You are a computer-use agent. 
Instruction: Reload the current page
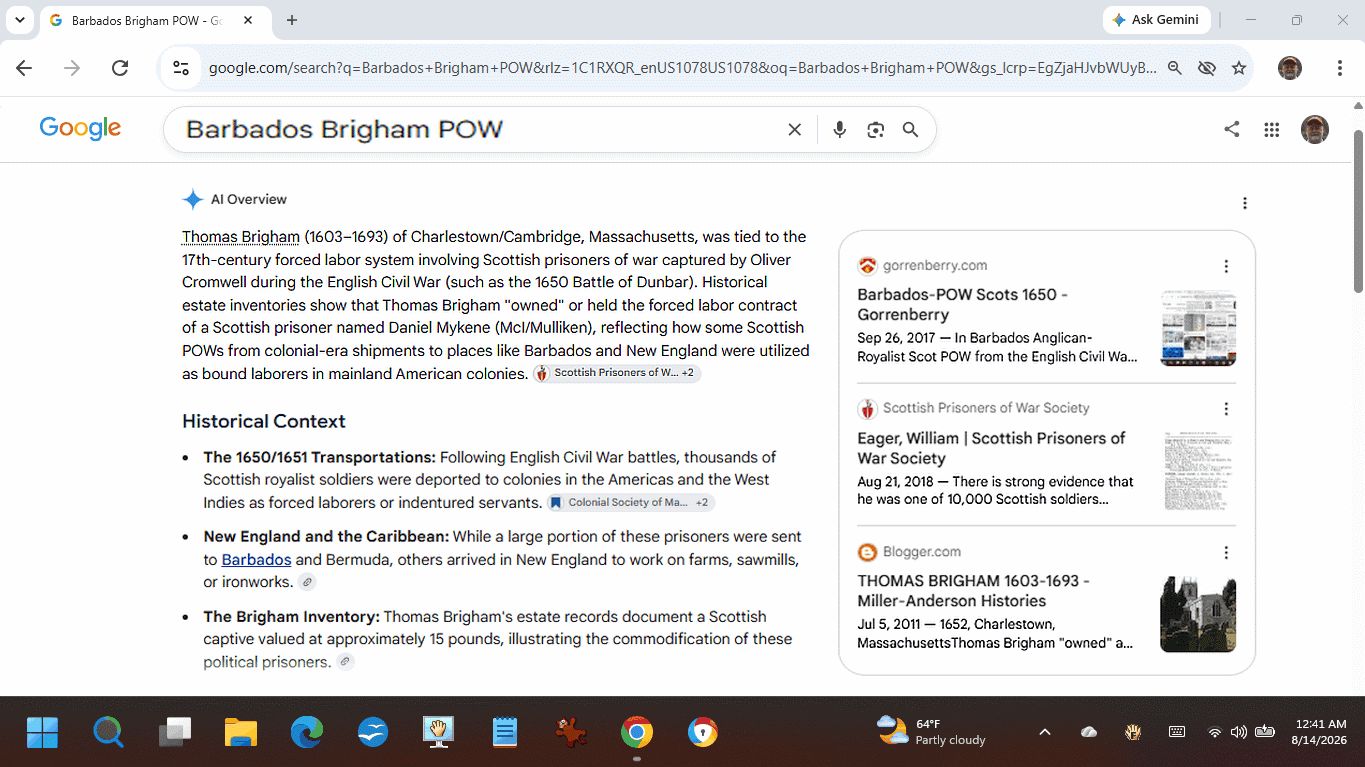tap(120, 68)
